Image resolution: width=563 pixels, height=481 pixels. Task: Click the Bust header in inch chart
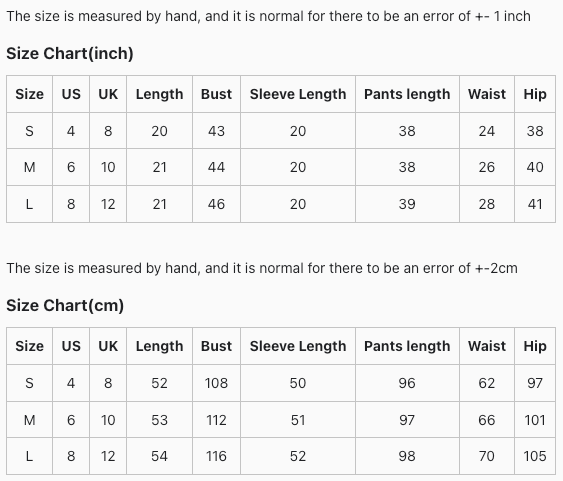[x=216, y=94]
